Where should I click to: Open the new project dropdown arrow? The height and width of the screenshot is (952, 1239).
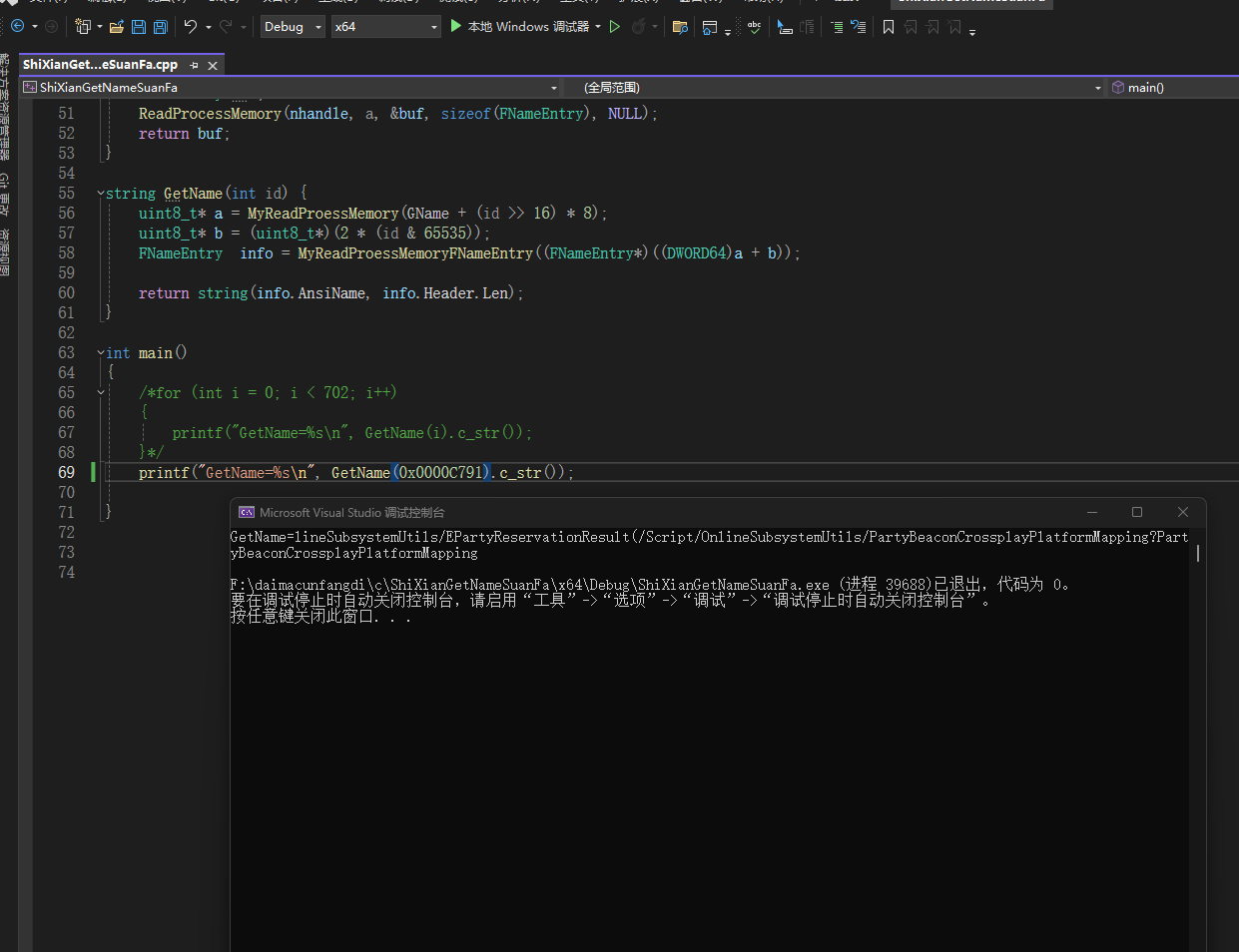pyautogui.click(x=99, y=27)
